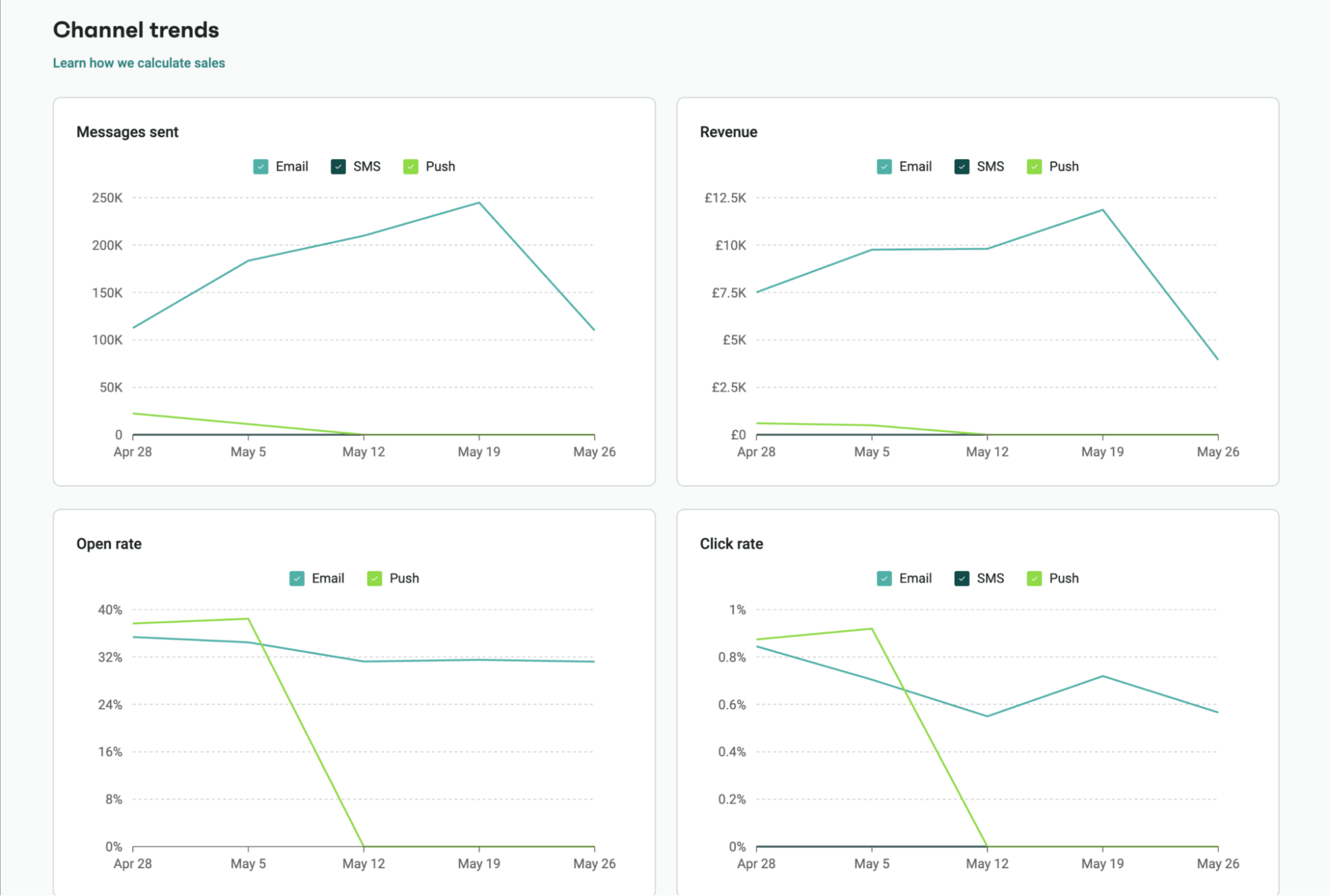
Task: Toggle SMS checkbox in Click rate chart
Action: coord(961,579)
